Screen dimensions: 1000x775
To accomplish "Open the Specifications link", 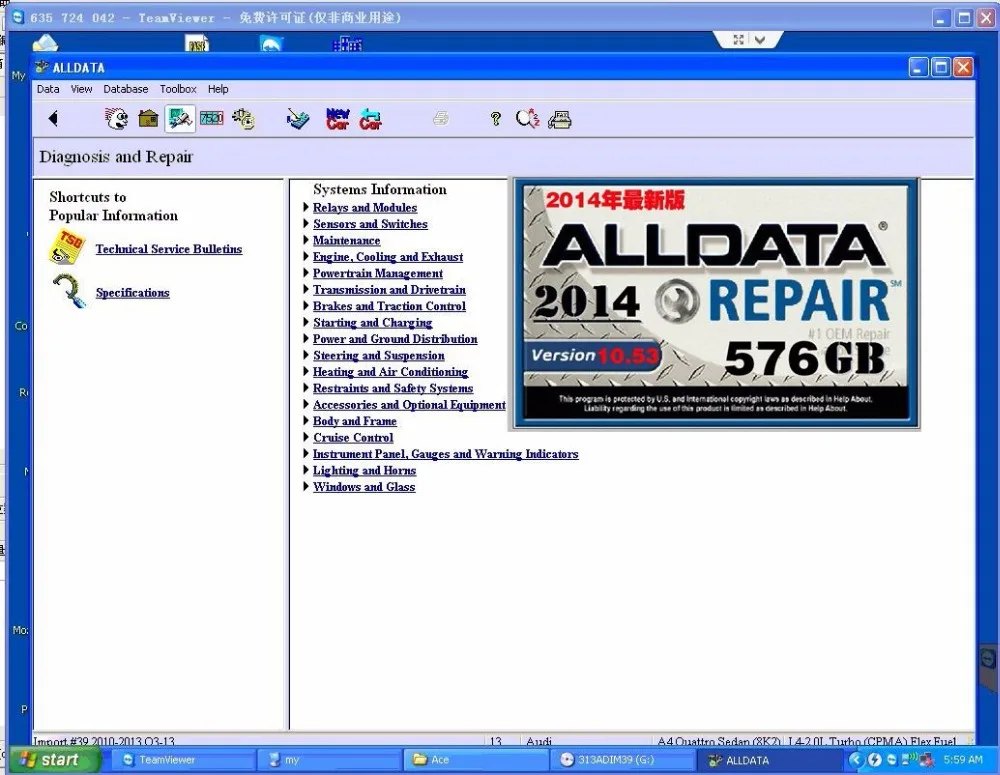I will pos(132,292).
